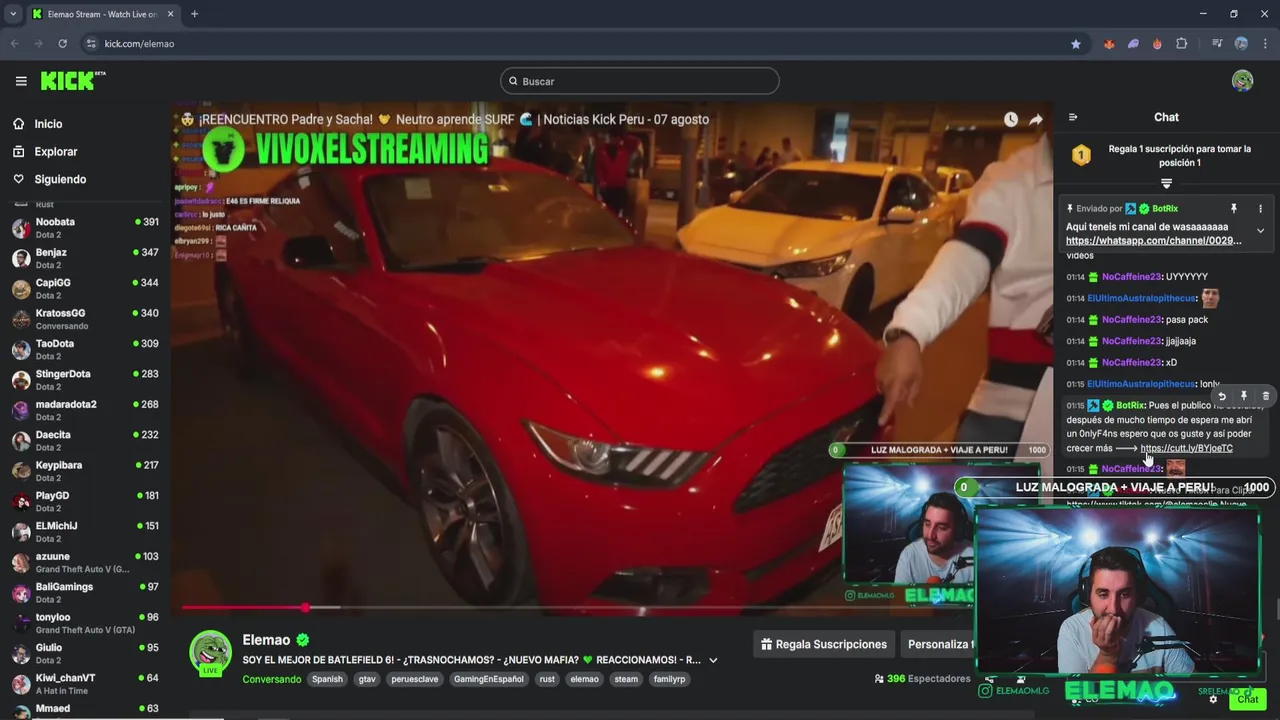
Task: Close the Elemao Stream tab
Action: pos(170,14)
